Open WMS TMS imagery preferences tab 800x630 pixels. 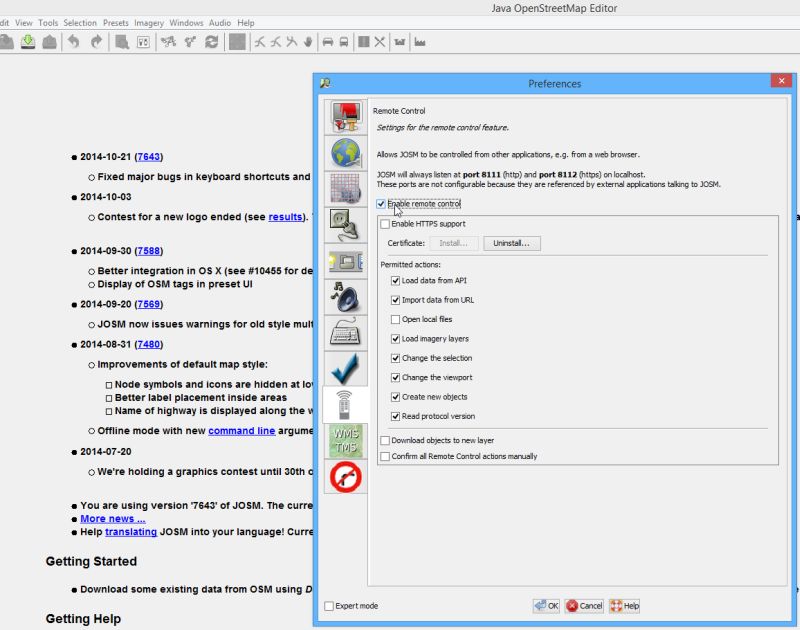(x=345, y=441)
